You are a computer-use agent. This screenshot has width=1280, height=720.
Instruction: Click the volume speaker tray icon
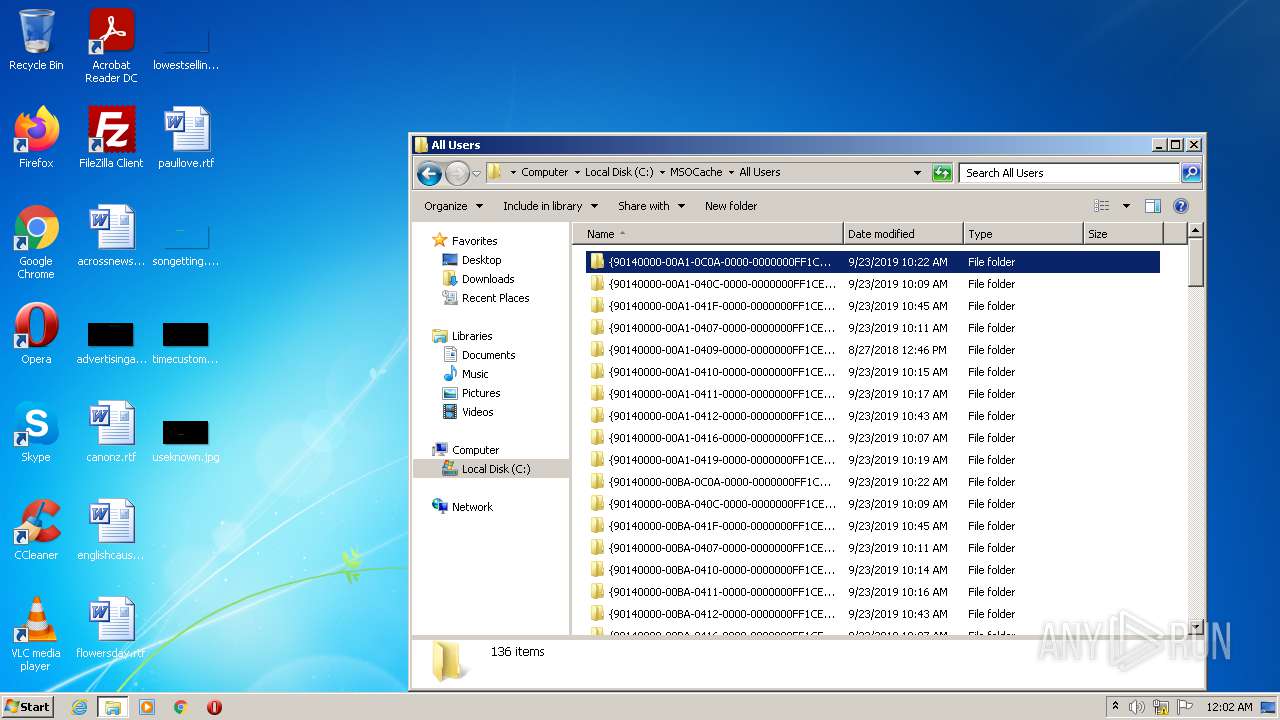pos(1137,707)
